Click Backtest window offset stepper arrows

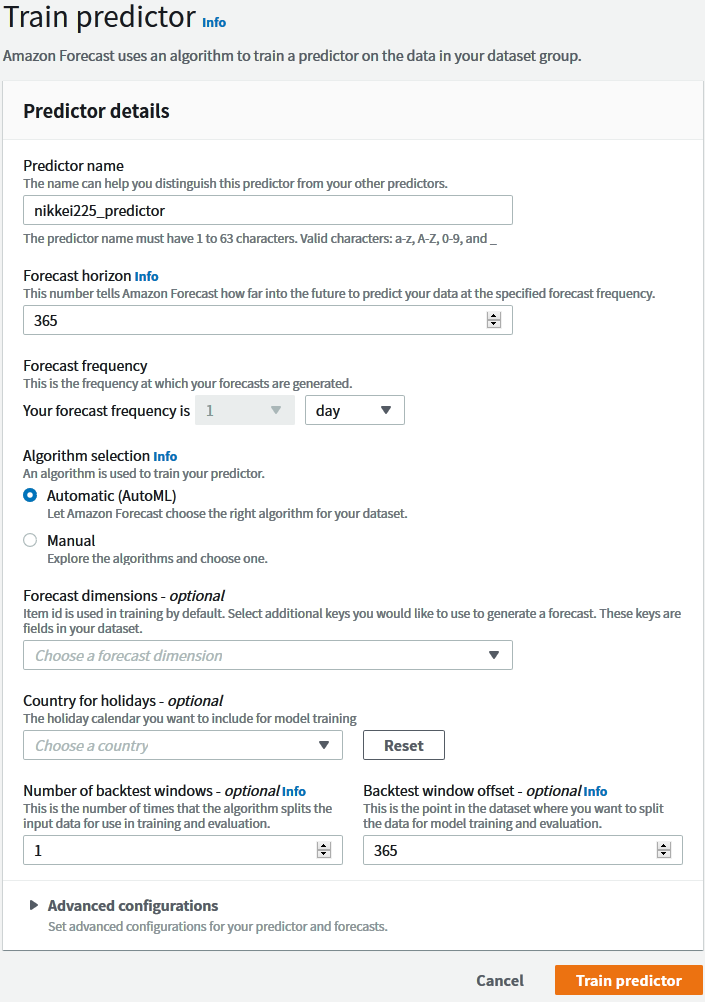coord(663,850)
